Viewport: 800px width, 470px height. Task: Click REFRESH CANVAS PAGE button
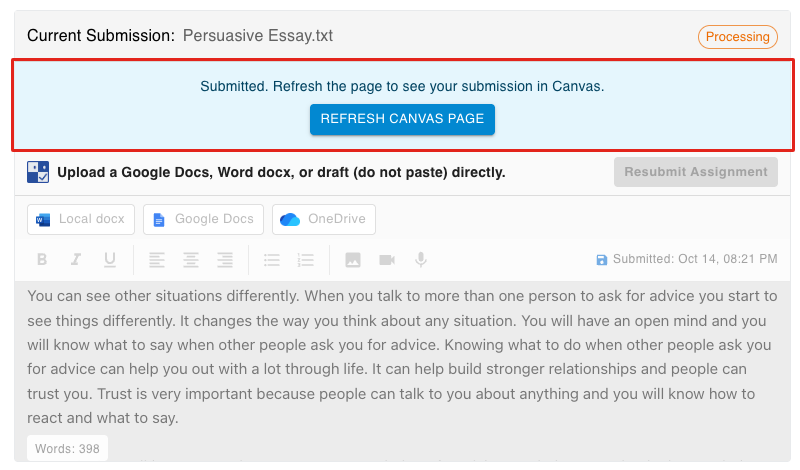tap(402, 119)
